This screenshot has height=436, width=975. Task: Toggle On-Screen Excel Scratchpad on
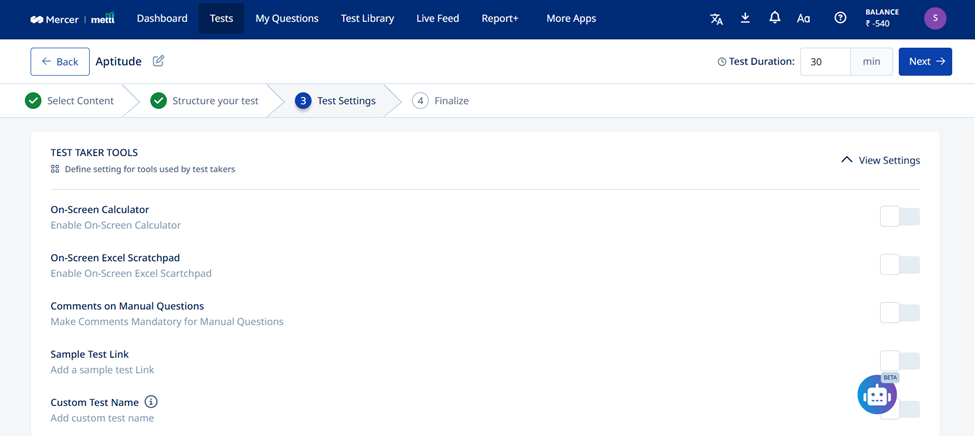[900, 265]
